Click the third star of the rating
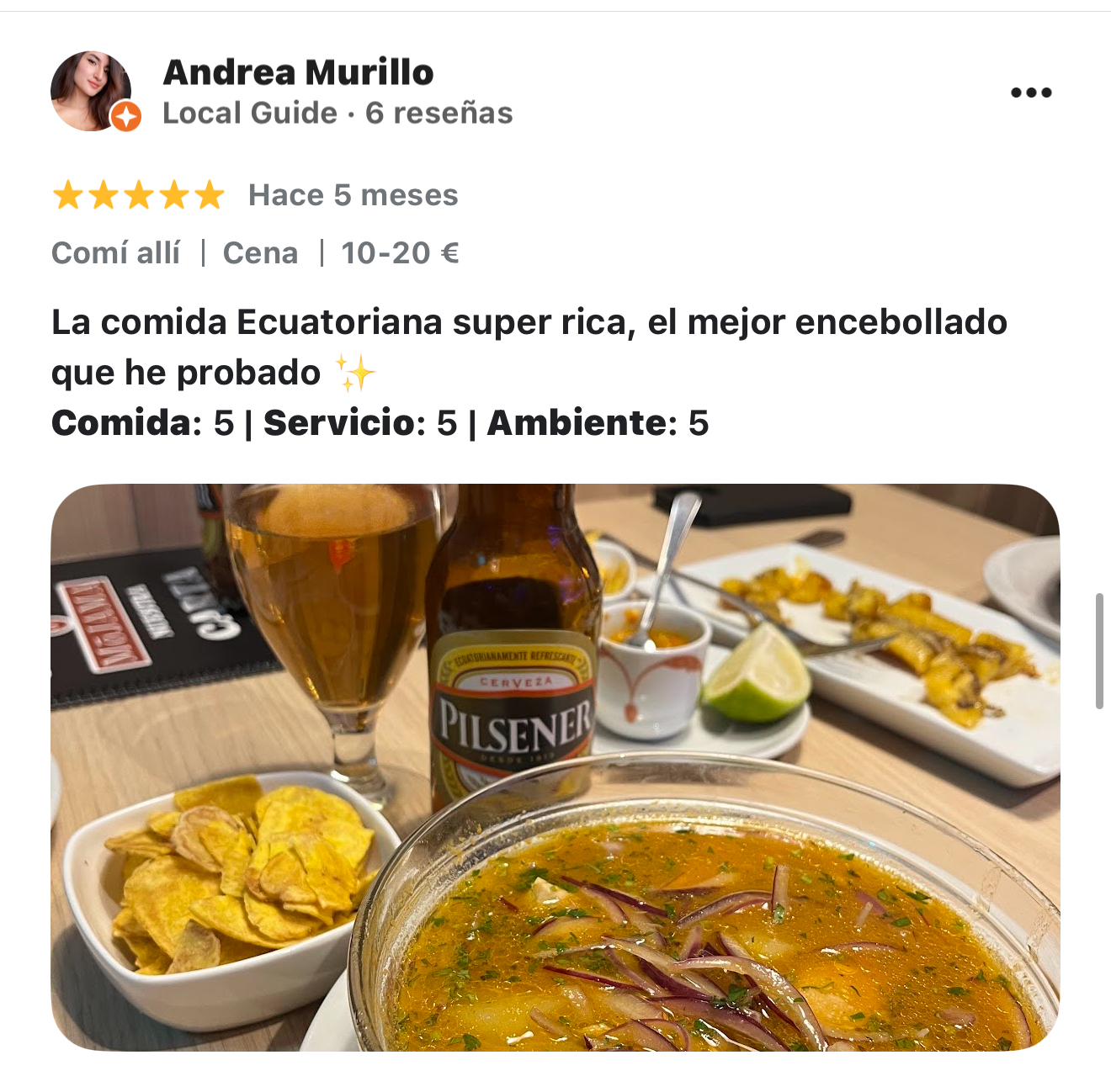 (x=138, y=195)
